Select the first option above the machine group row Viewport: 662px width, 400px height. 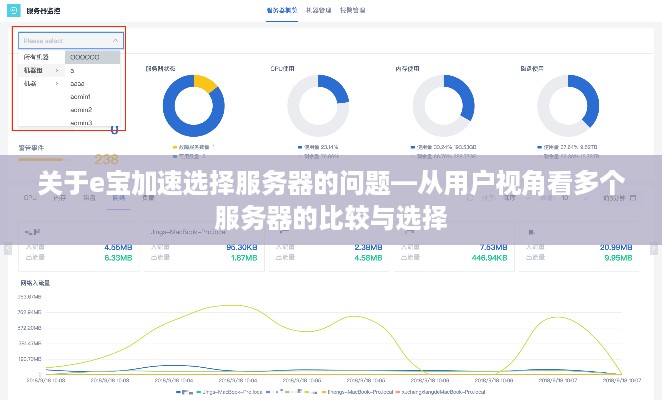pyautogui.click(x=36, y=57)
